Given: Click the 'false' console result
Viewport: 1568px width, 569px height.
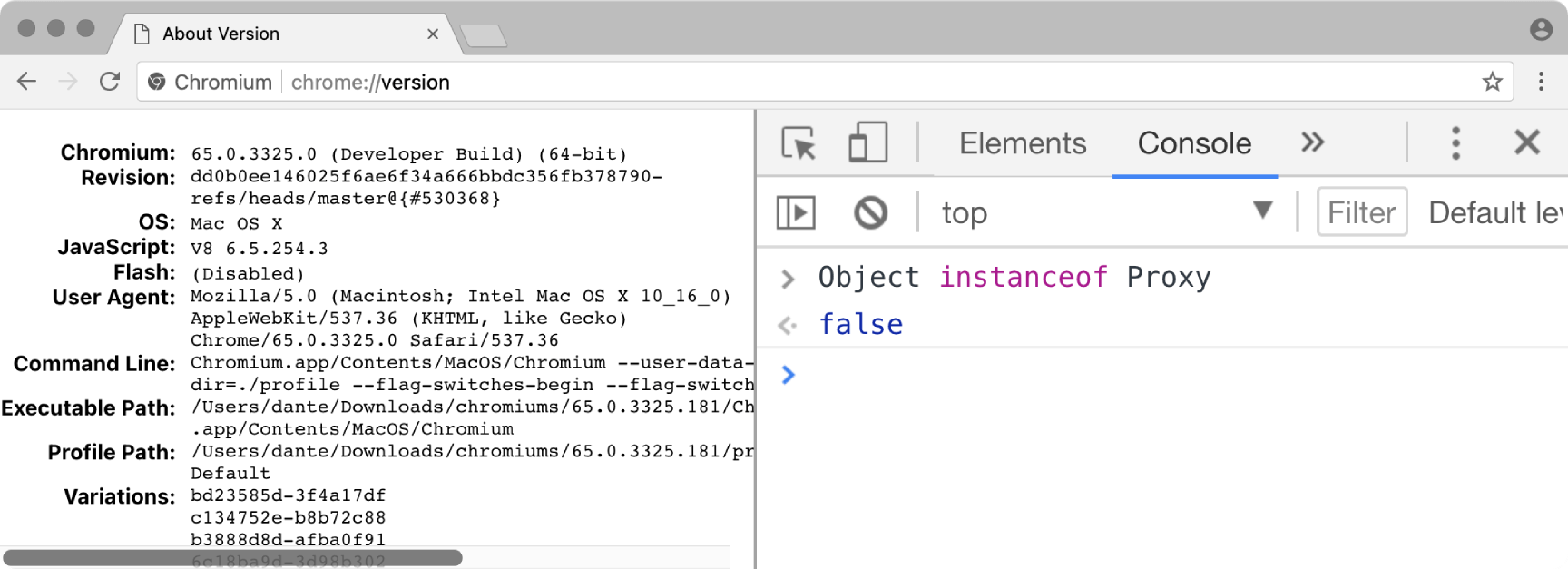Looking at the screenshot, I should tap(860, 324).
